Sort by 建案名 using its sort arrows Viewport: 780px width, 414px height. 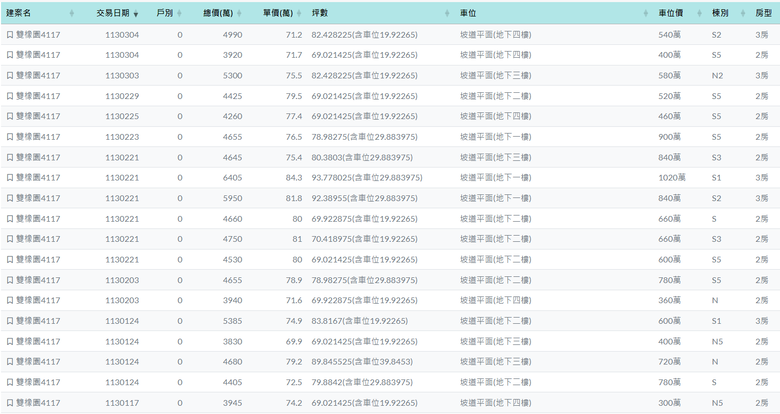point(71,13)
